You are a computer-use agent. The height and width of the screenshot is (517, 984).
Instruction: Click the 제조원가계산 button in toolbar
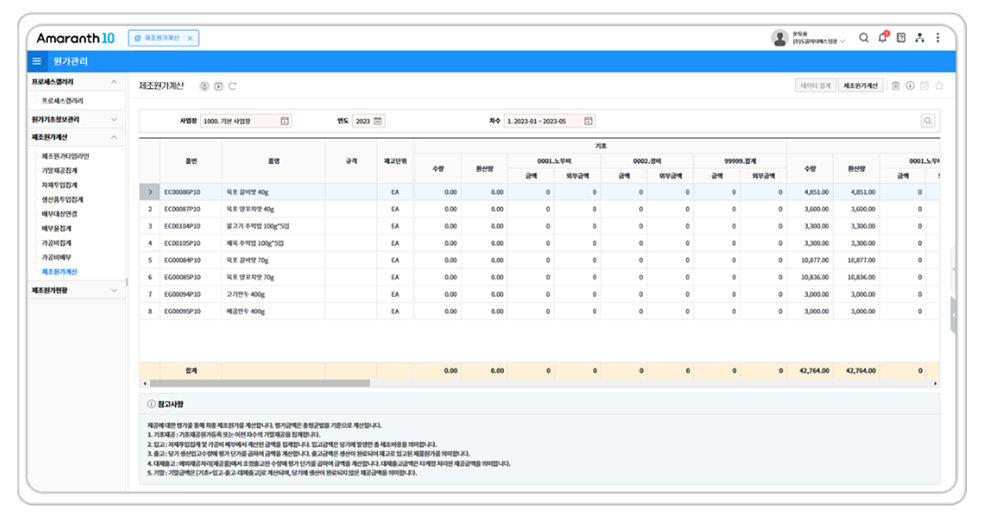click(860, 86)
